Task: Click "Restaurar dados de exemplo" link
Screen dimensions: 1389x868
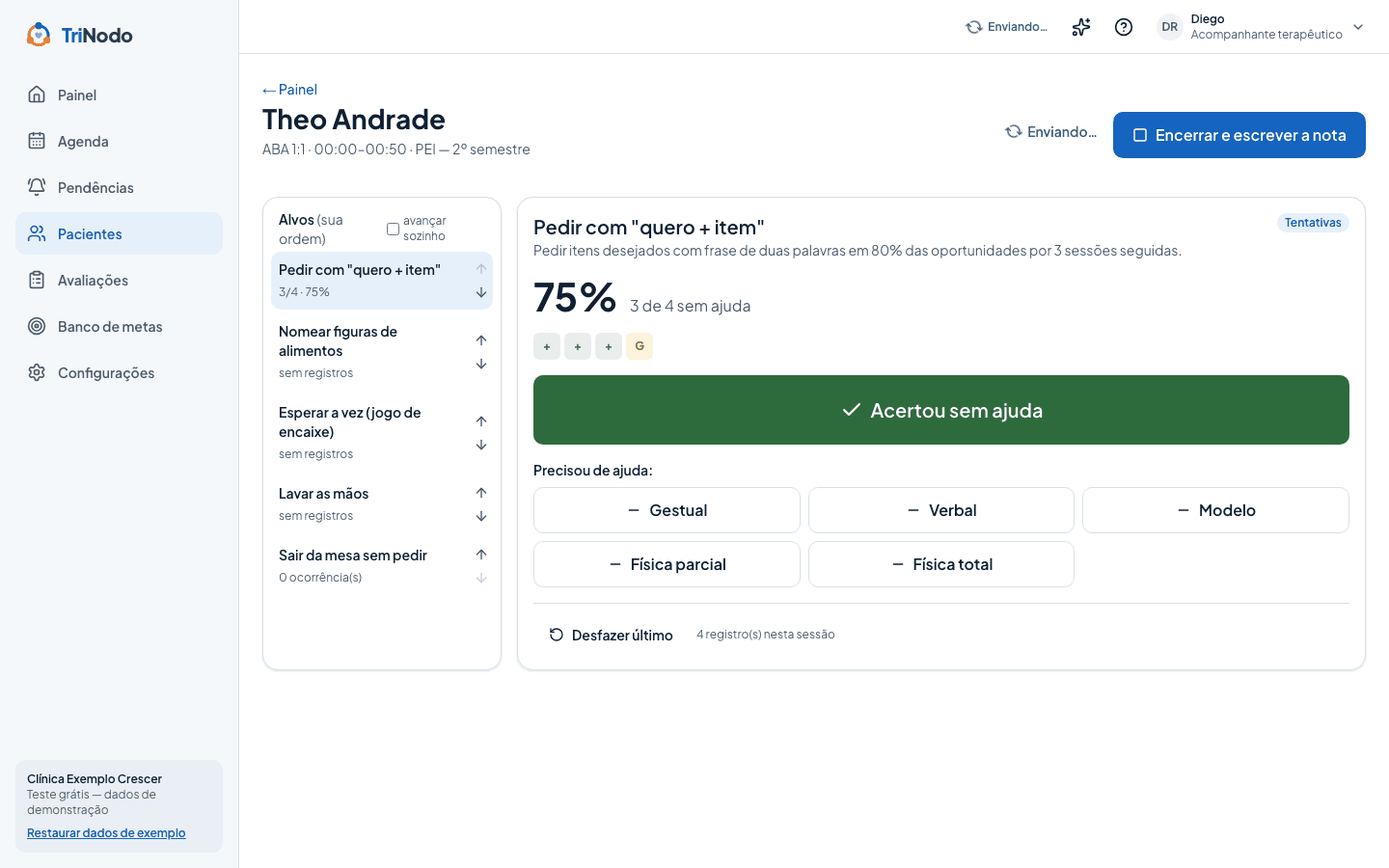Action: pos(106,833)
